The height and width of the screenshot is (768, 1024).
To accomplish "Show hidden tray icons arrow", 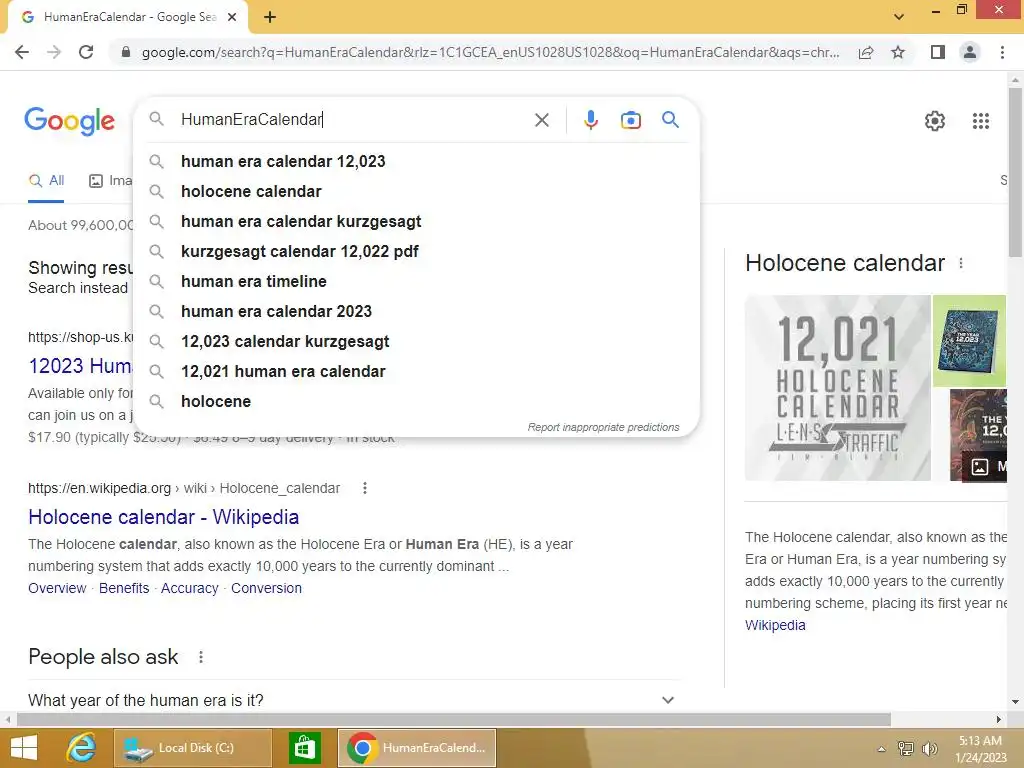I will point(881,749).
